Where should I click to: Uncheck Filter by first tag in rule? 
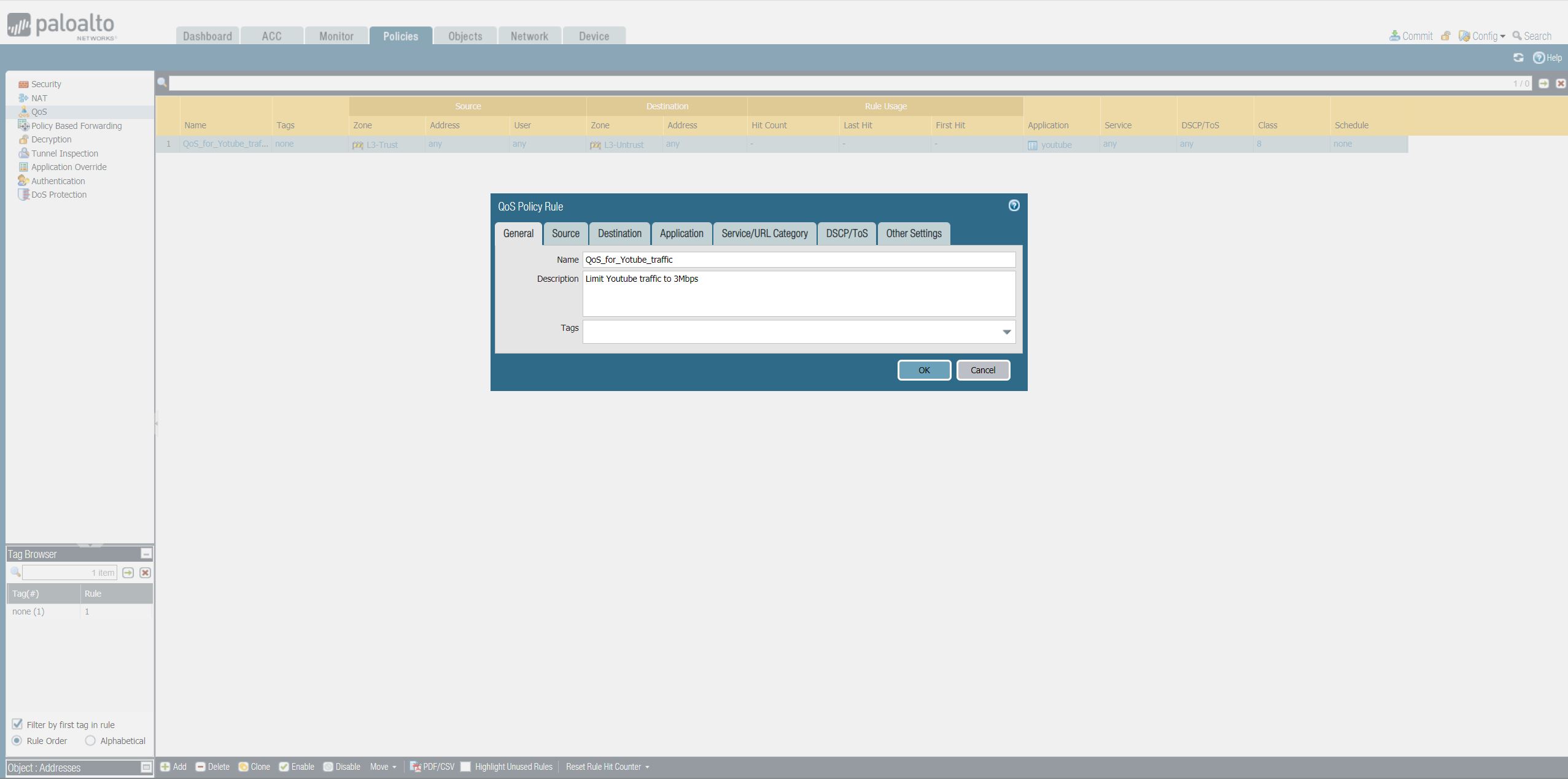pos(17,724)
